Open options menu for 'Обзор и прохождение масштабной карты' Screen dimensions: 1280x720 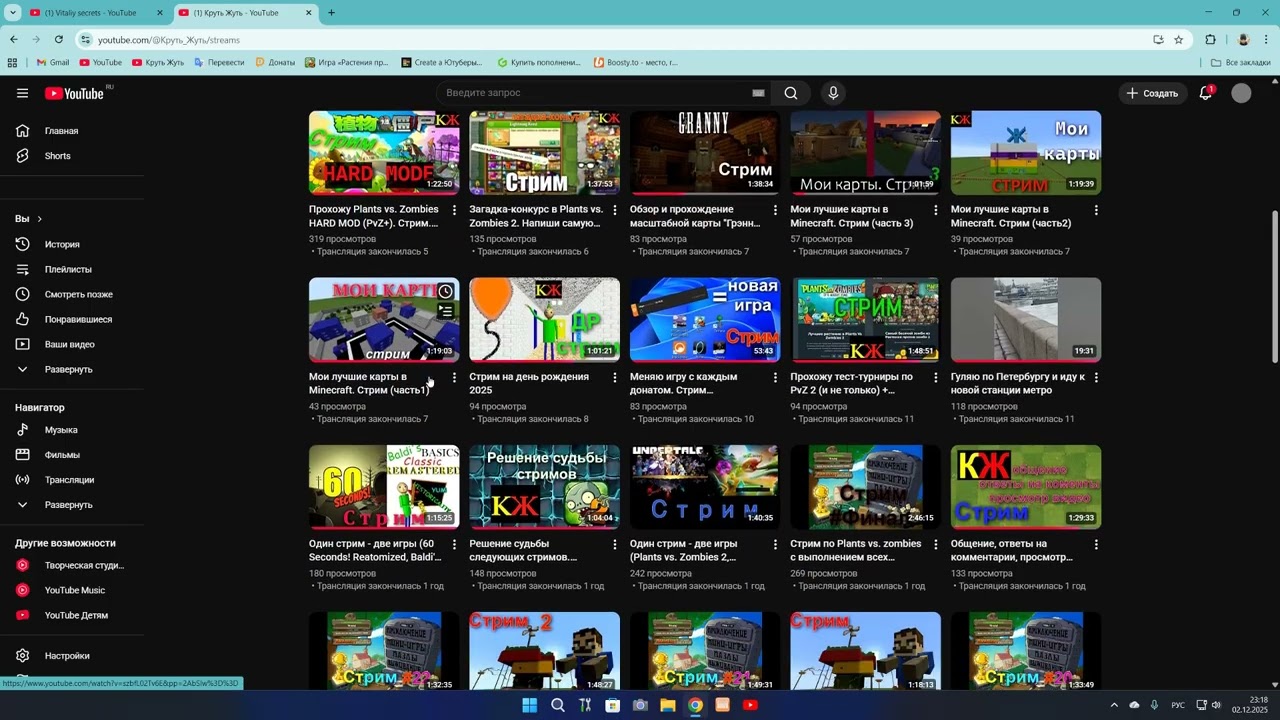tap(775, 210)
